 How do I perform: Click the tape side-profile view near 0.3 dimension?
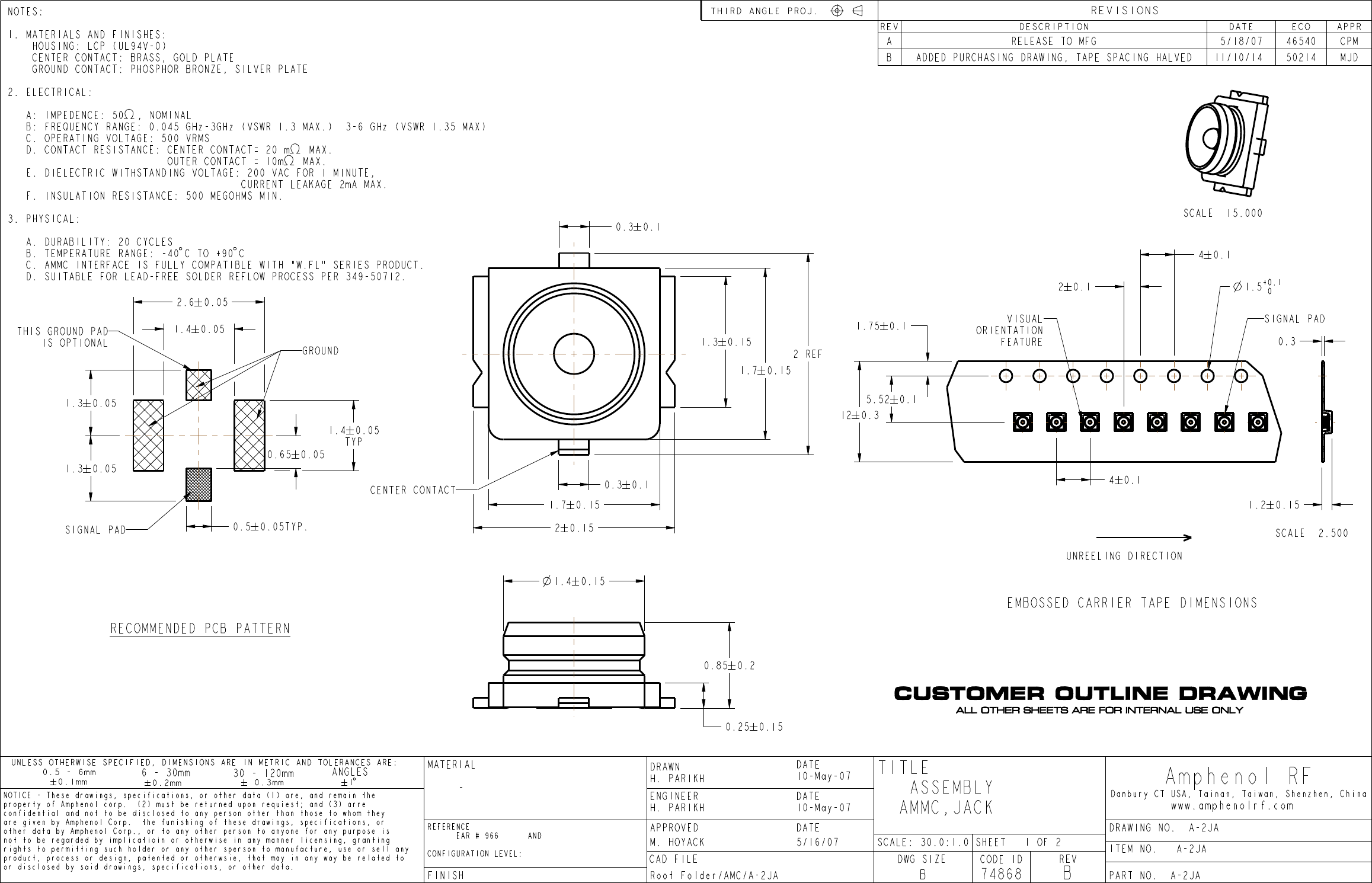click(x=1325, y=421)
